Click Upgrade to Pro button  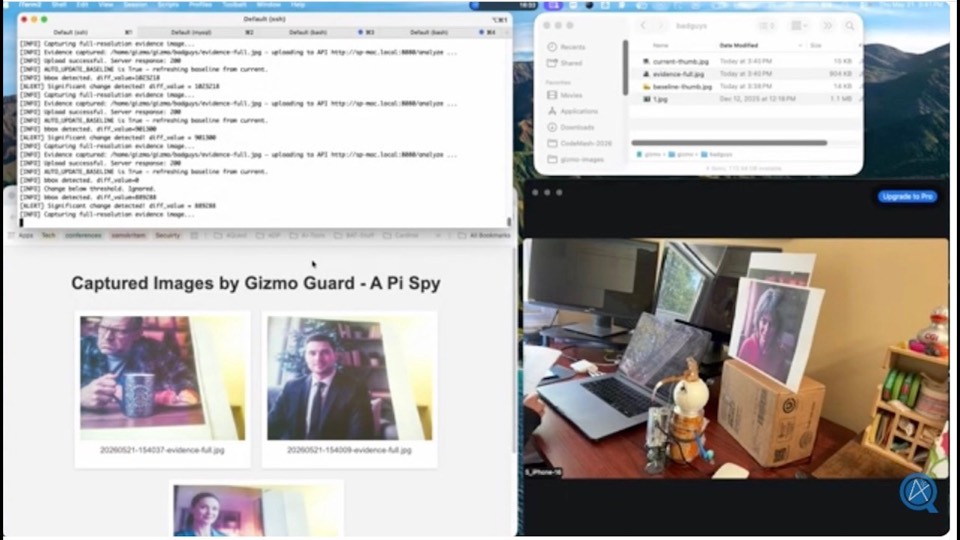[908, 197]
